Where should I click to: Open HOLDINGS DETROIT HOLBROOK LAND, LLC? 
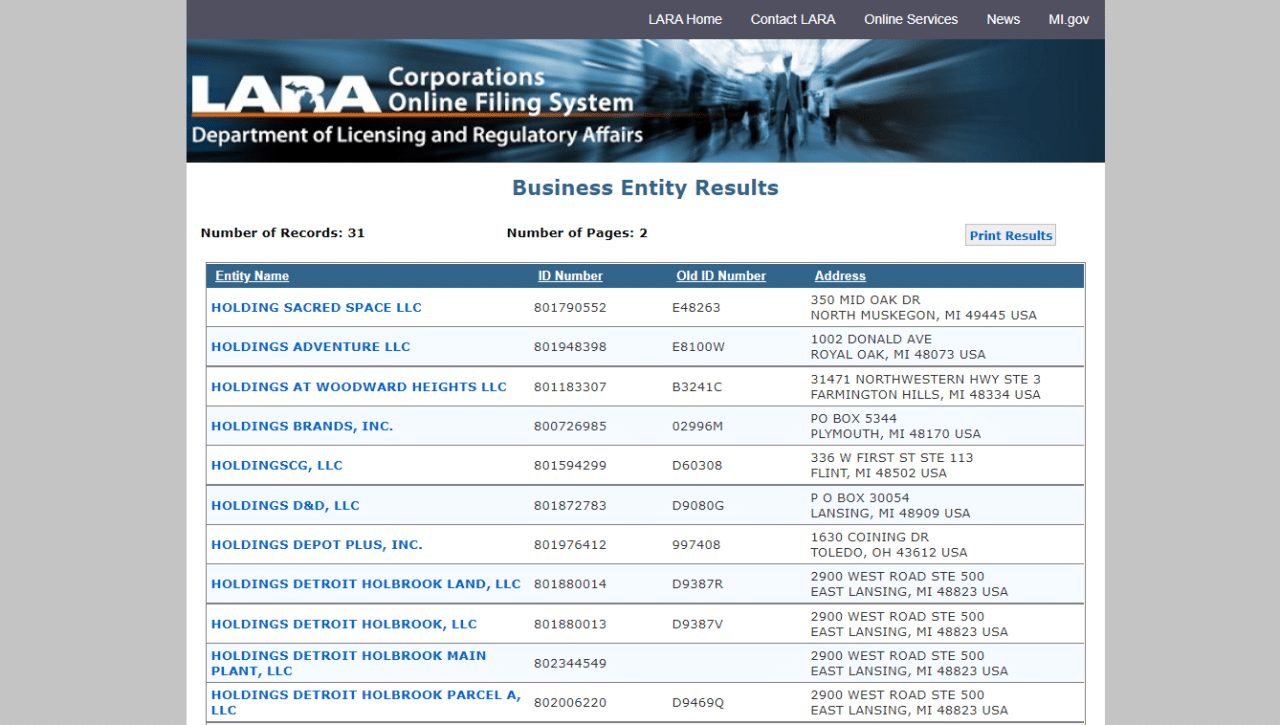pos(366,584)
